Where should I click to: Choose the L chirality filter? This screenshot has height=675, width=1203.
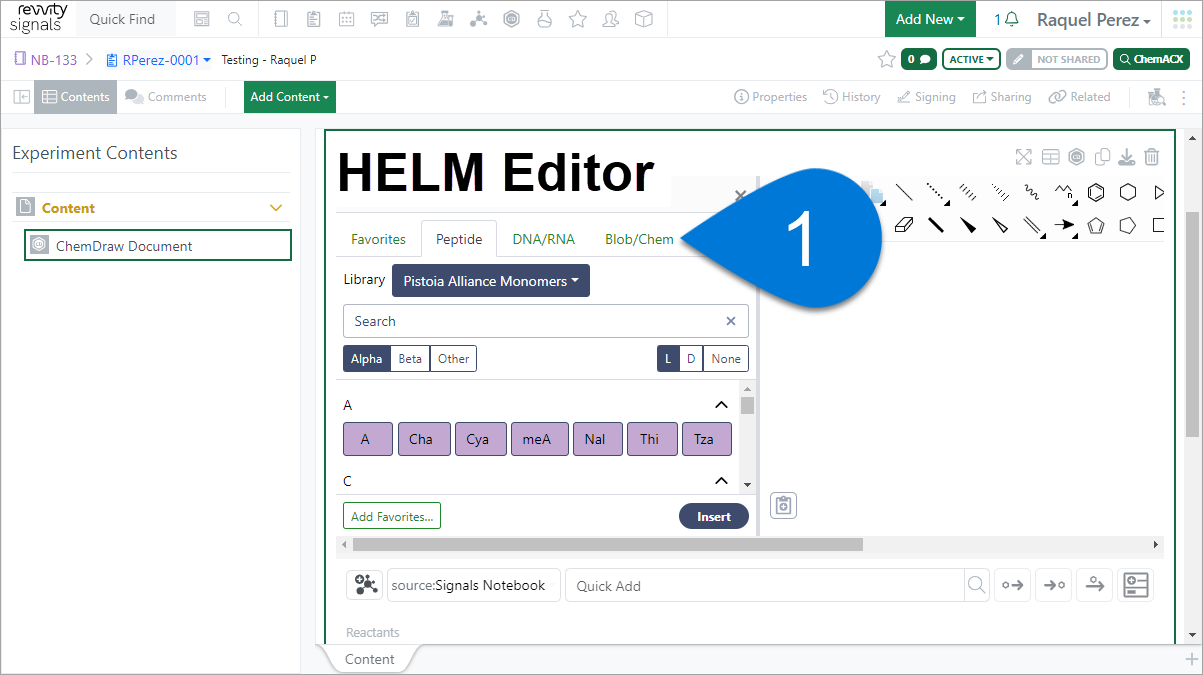click(x=667, y=359)
